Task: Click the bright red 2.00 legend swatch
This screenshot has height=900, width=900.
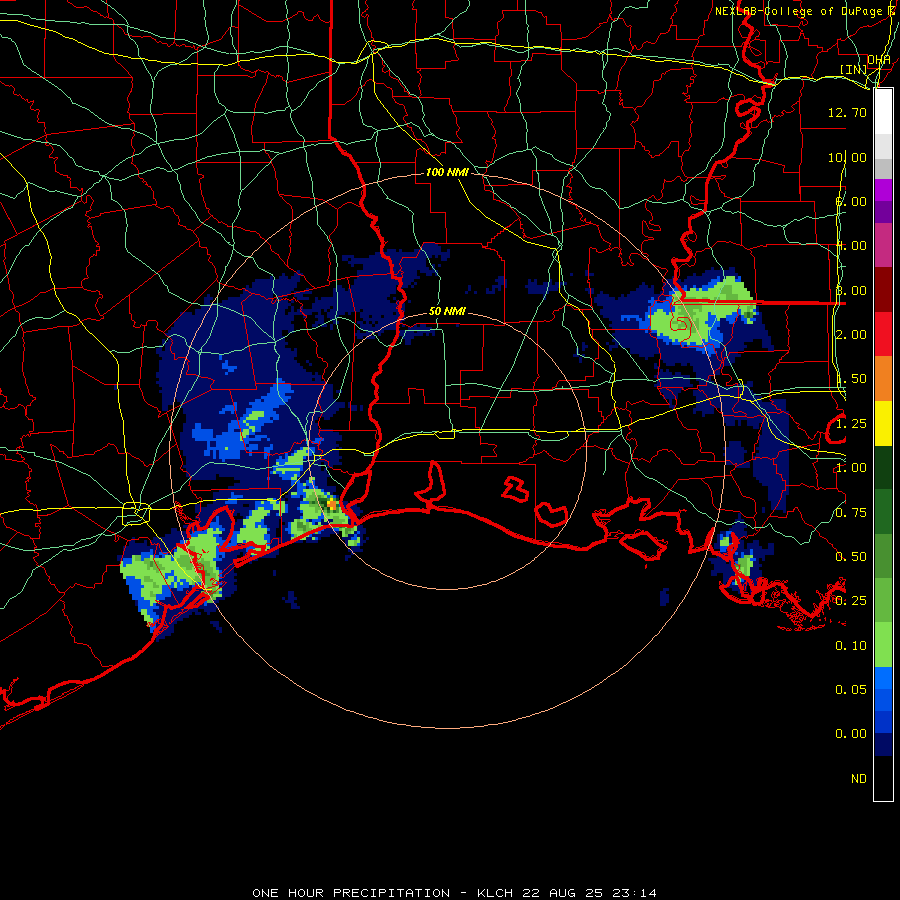Action: [883, 334]
